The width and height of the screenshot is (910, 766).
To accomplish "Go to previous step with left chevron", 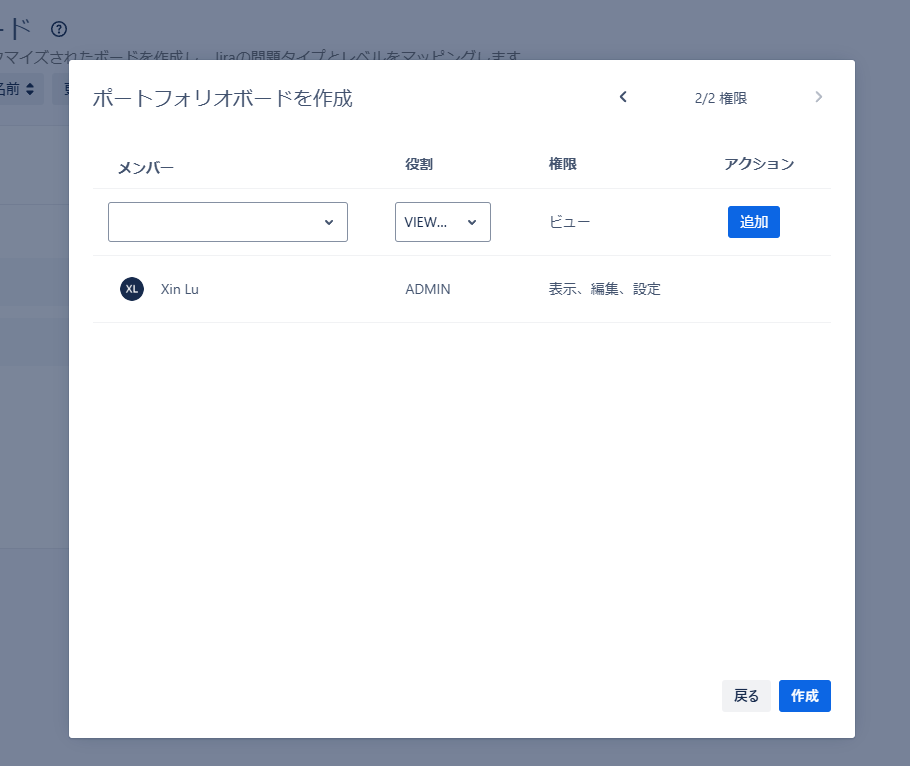I will pos(623,97).
